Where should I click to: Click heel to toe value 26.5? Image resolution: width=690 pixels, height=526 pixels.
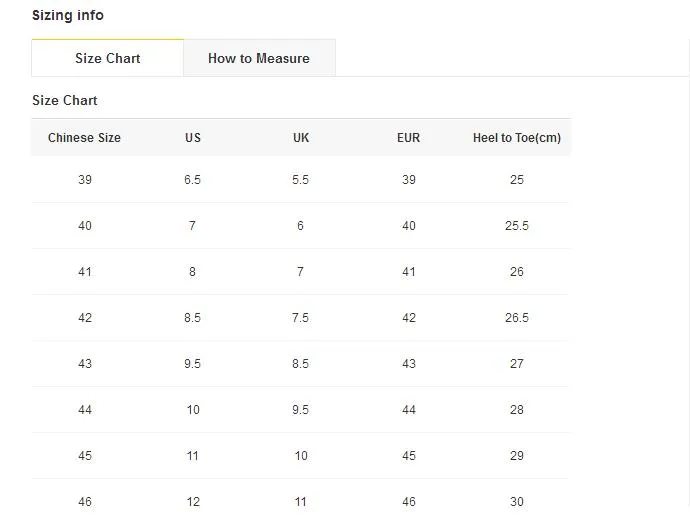tap(517, 318)
